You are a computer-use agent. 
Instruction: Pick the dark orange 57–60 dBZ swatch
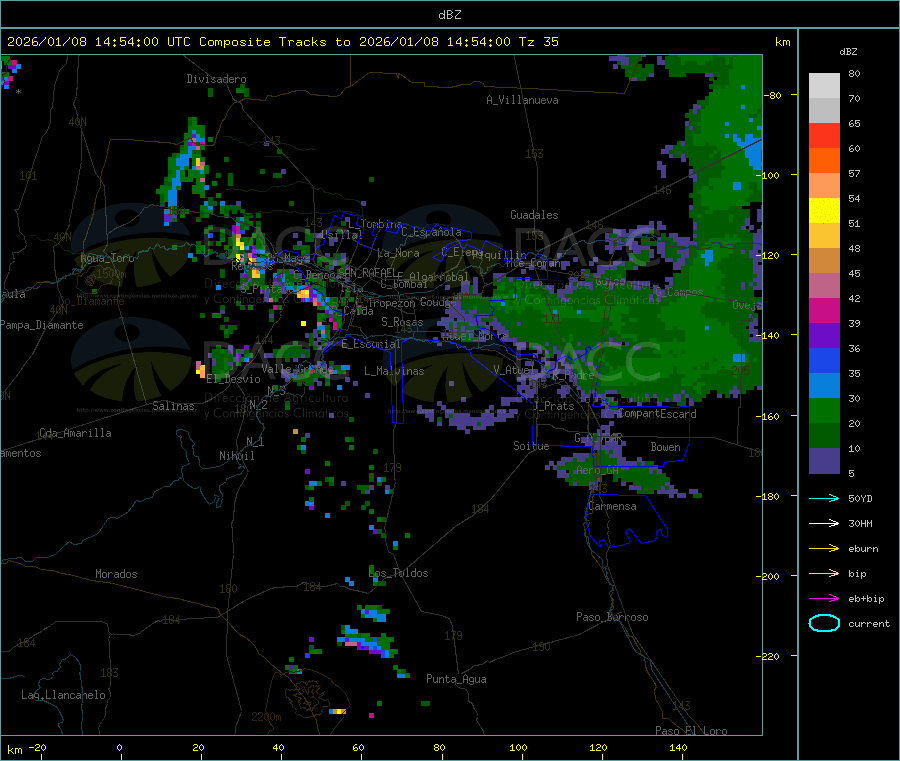[x=824, y=161]
